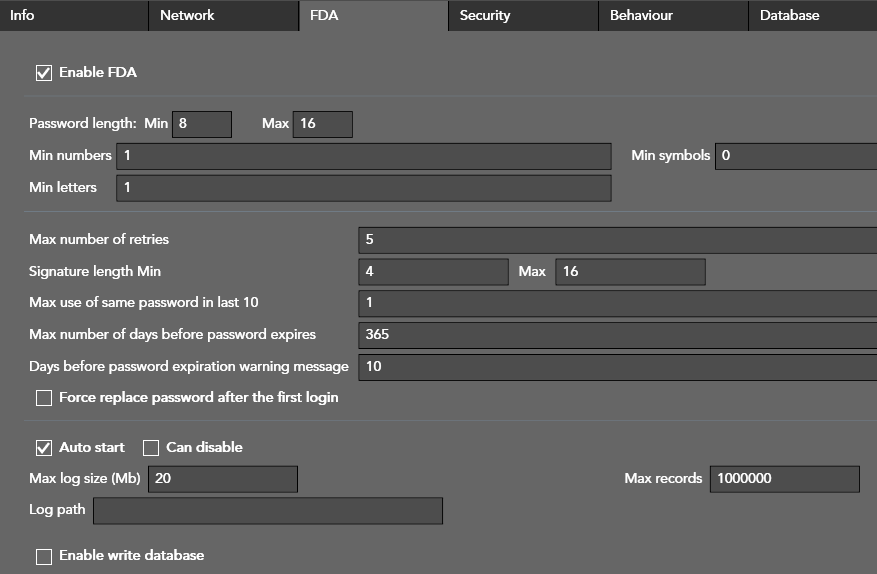Edit the Signature length Min field

click(433, 272)
